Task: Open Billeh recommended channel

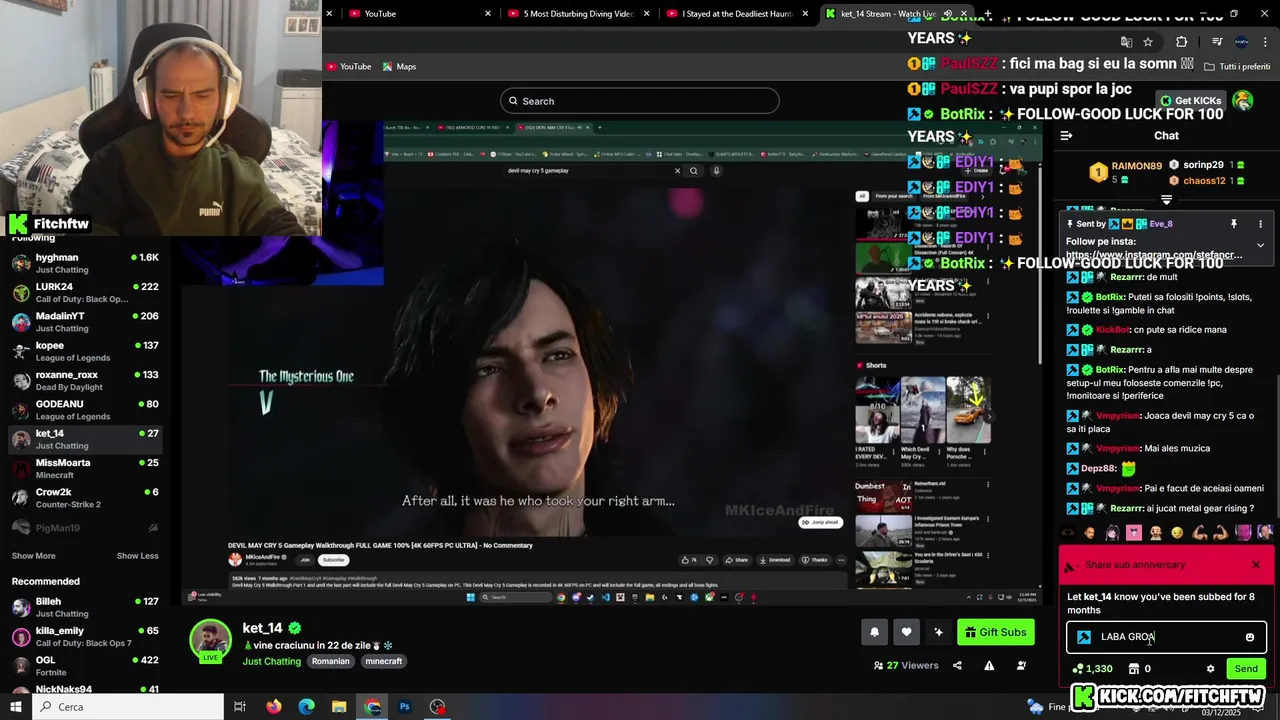Action: coord(85,607)
